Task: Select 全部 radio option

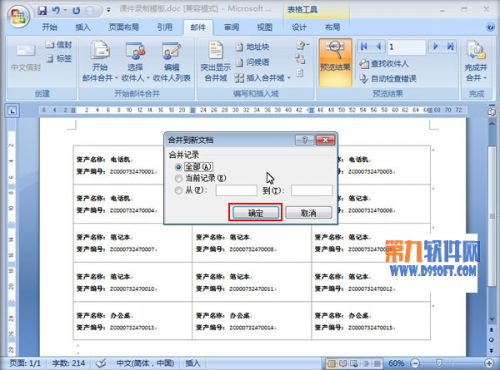Action: point(194,167)
